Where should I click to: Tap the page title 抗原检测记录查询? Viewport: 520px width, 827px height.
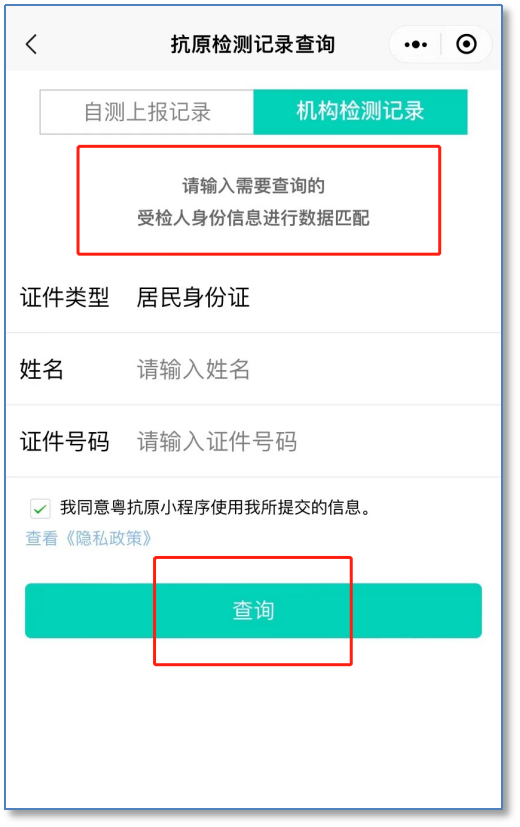253,44
